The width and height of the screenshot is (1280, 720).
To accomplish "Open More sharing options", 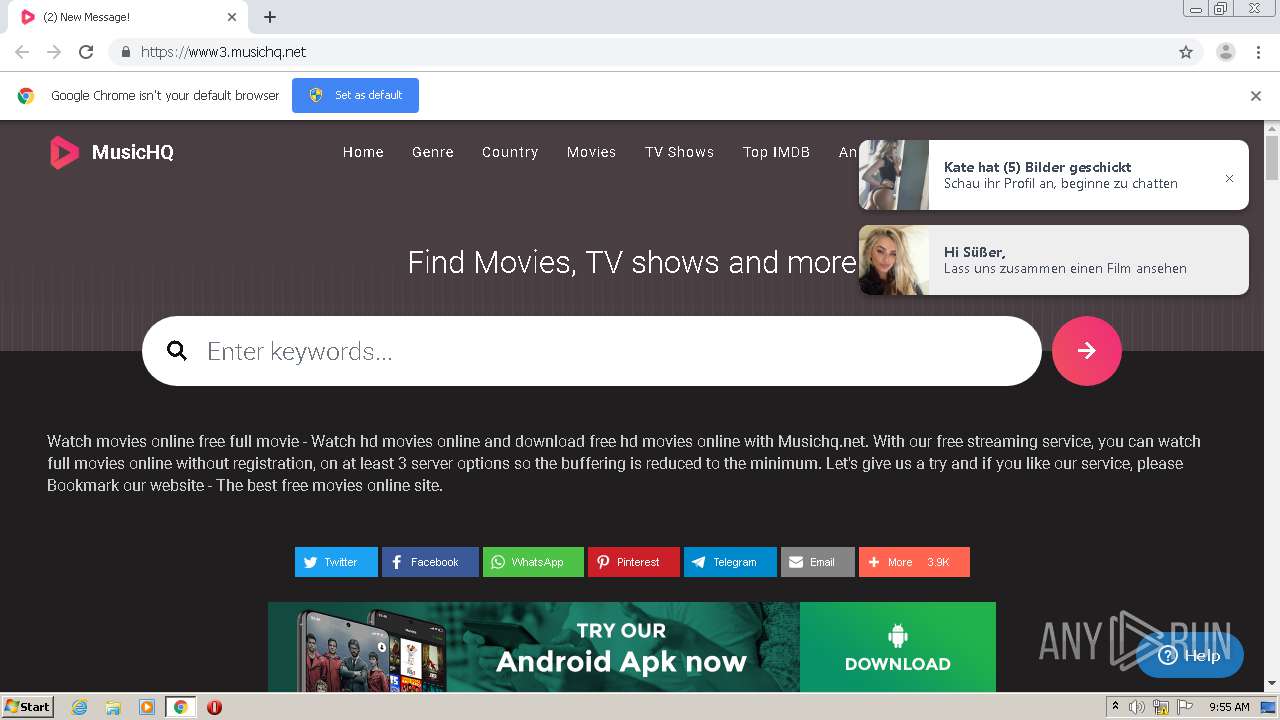I will pyautogui.click(x=914, y=562).
